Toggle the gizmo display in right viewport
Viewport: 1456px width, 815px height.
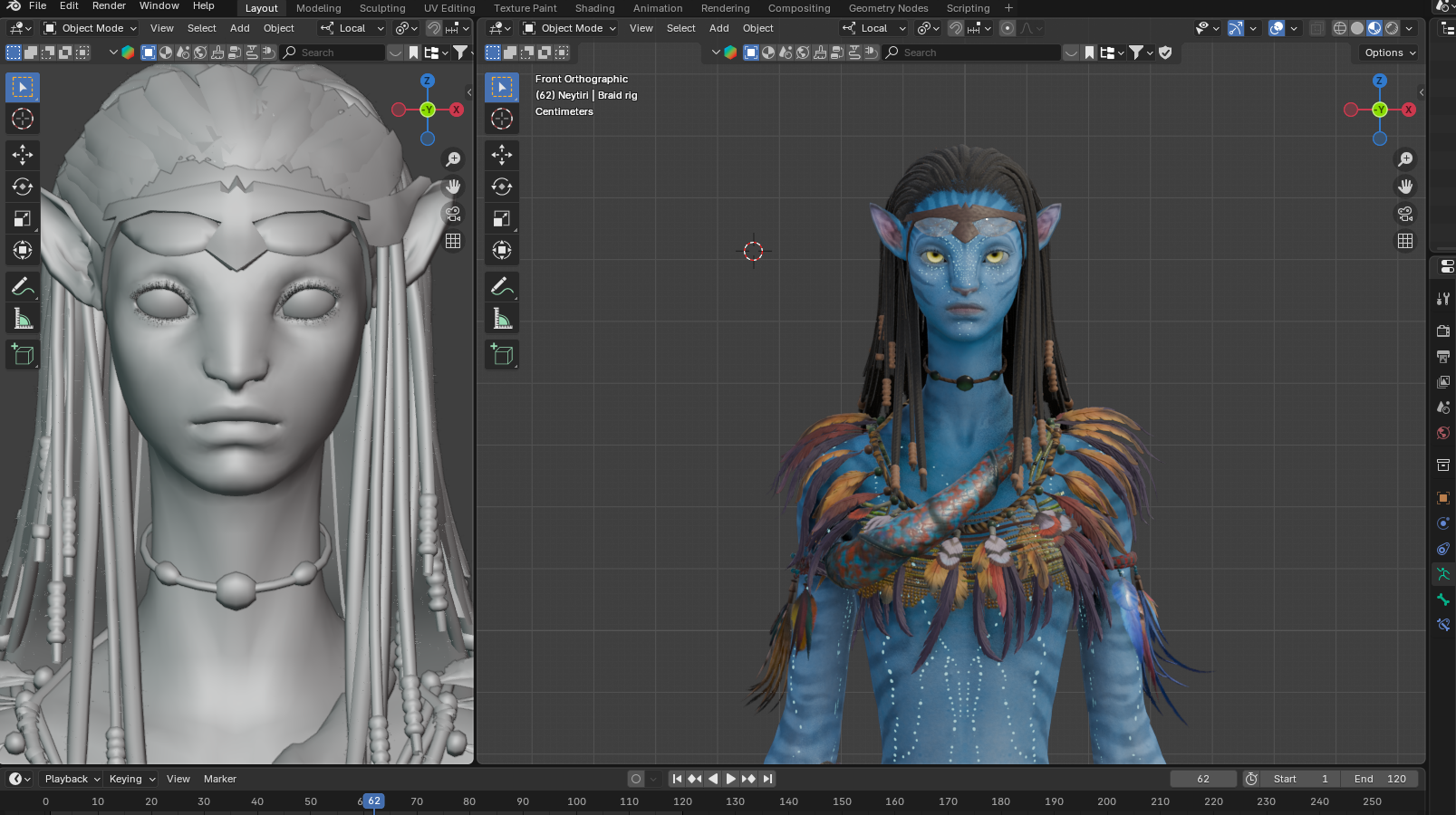[x=1236, y=28]
